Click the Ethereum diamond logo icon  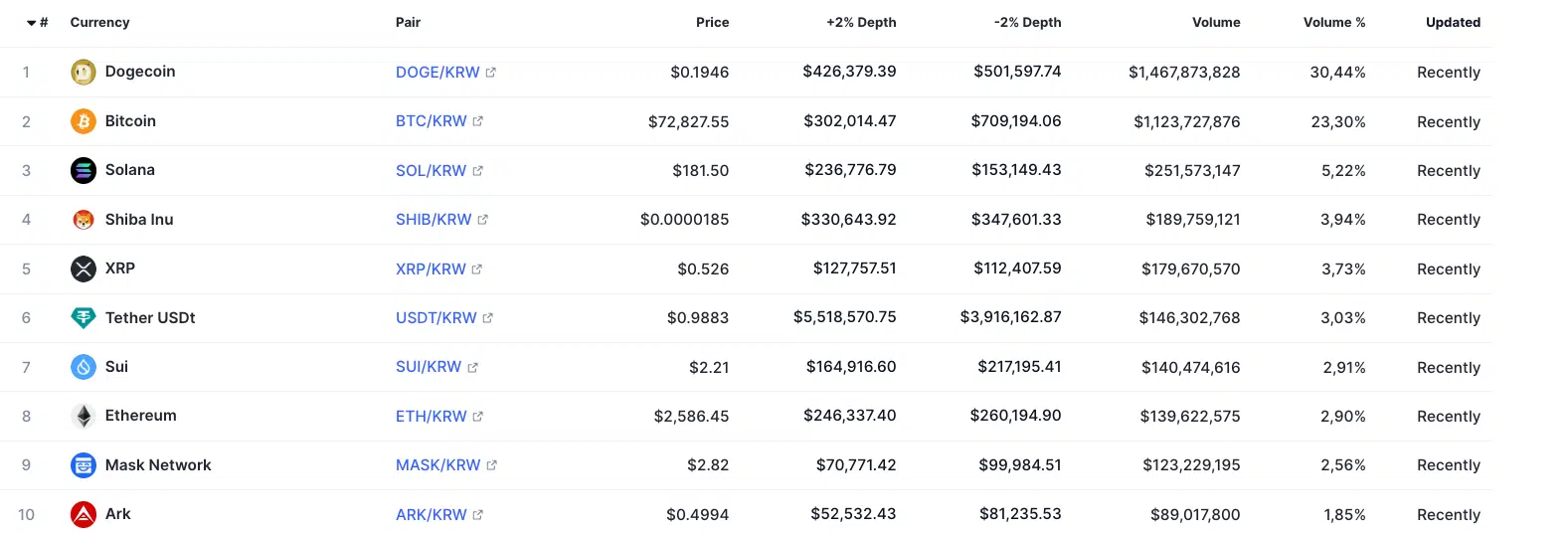(x=84, y=416)
